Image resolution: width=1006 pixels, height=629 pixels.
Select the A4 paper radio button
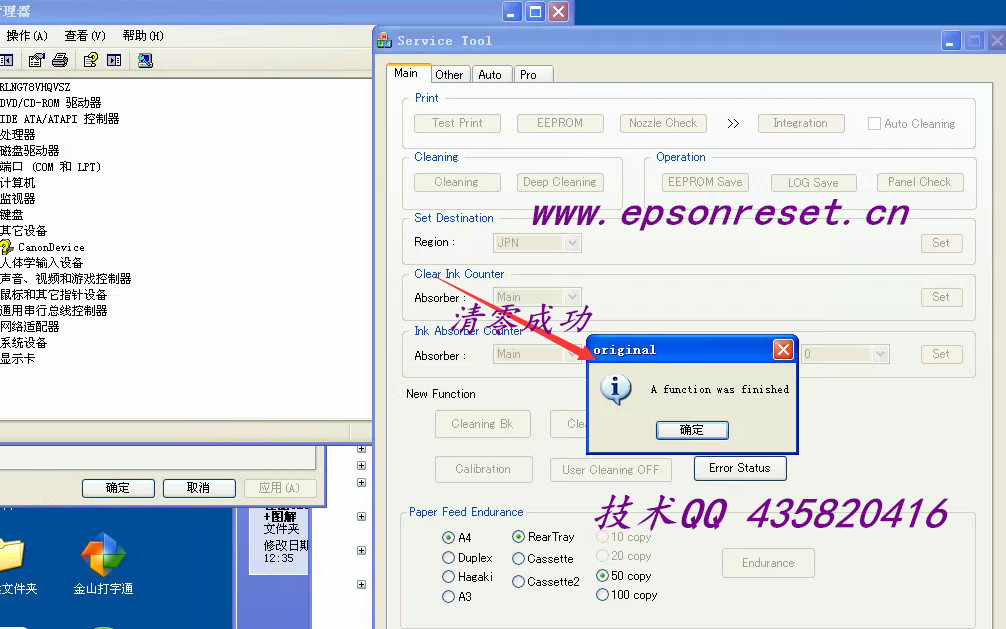[448, 537]
